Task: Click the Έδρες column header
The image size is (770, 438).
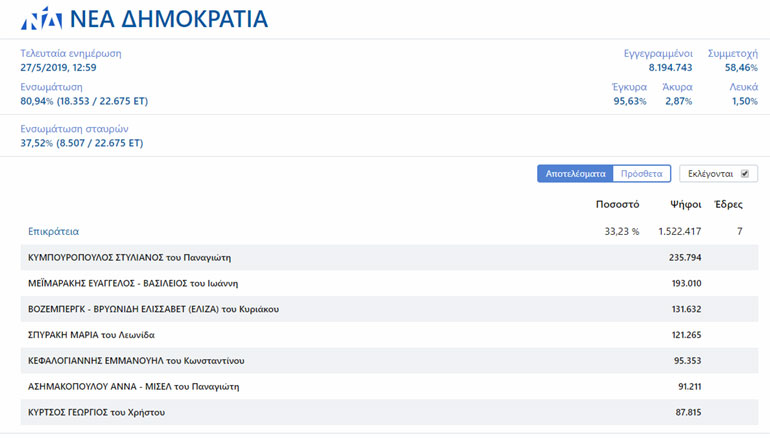Action: (x=727, y=204)
